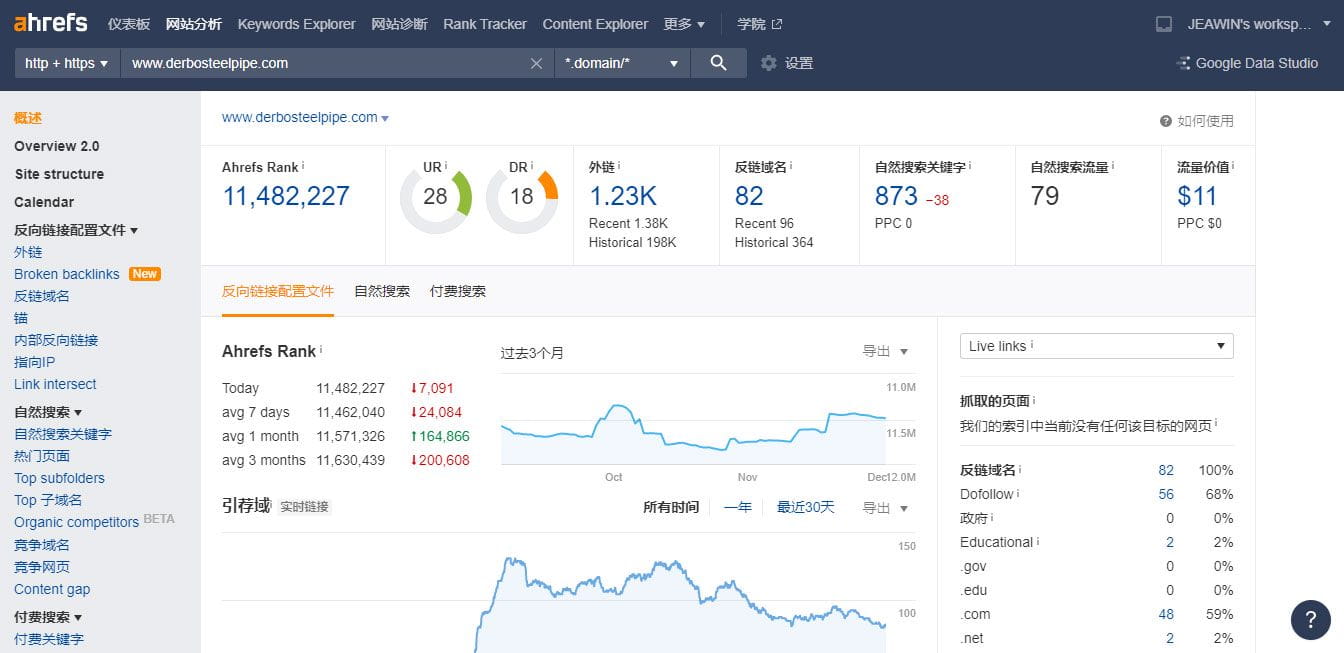Click the UR 28 donut gauge
1344x653 pixels.
coord(435,198)
